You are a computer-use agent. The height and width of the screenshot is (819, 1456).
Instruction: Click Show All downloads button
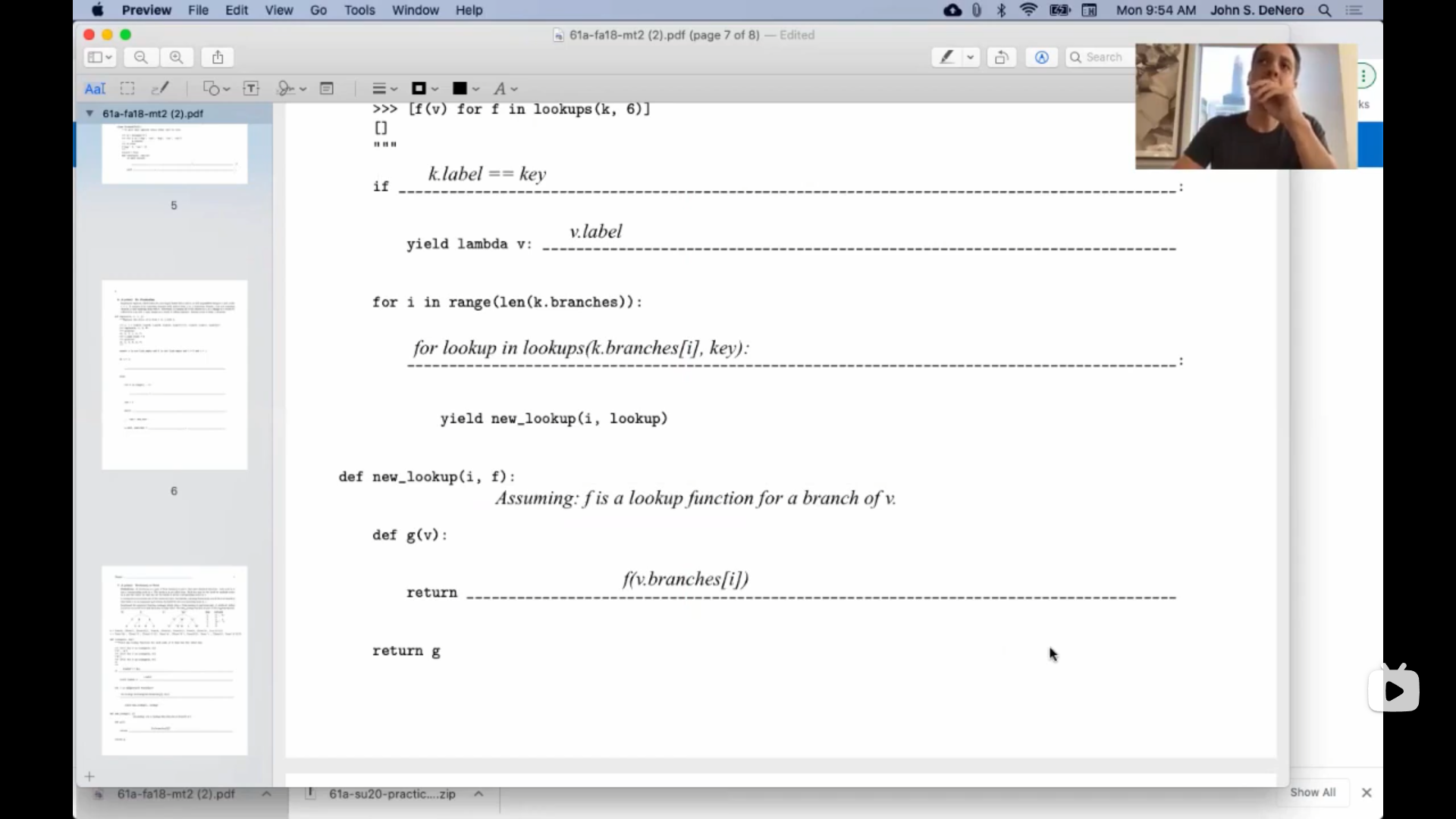coord(1313,792)
